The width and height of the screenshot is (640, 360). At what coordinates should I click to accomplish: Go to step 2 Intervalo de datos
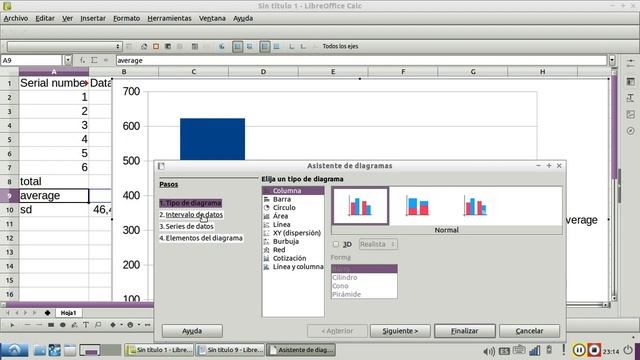point(191,215)
